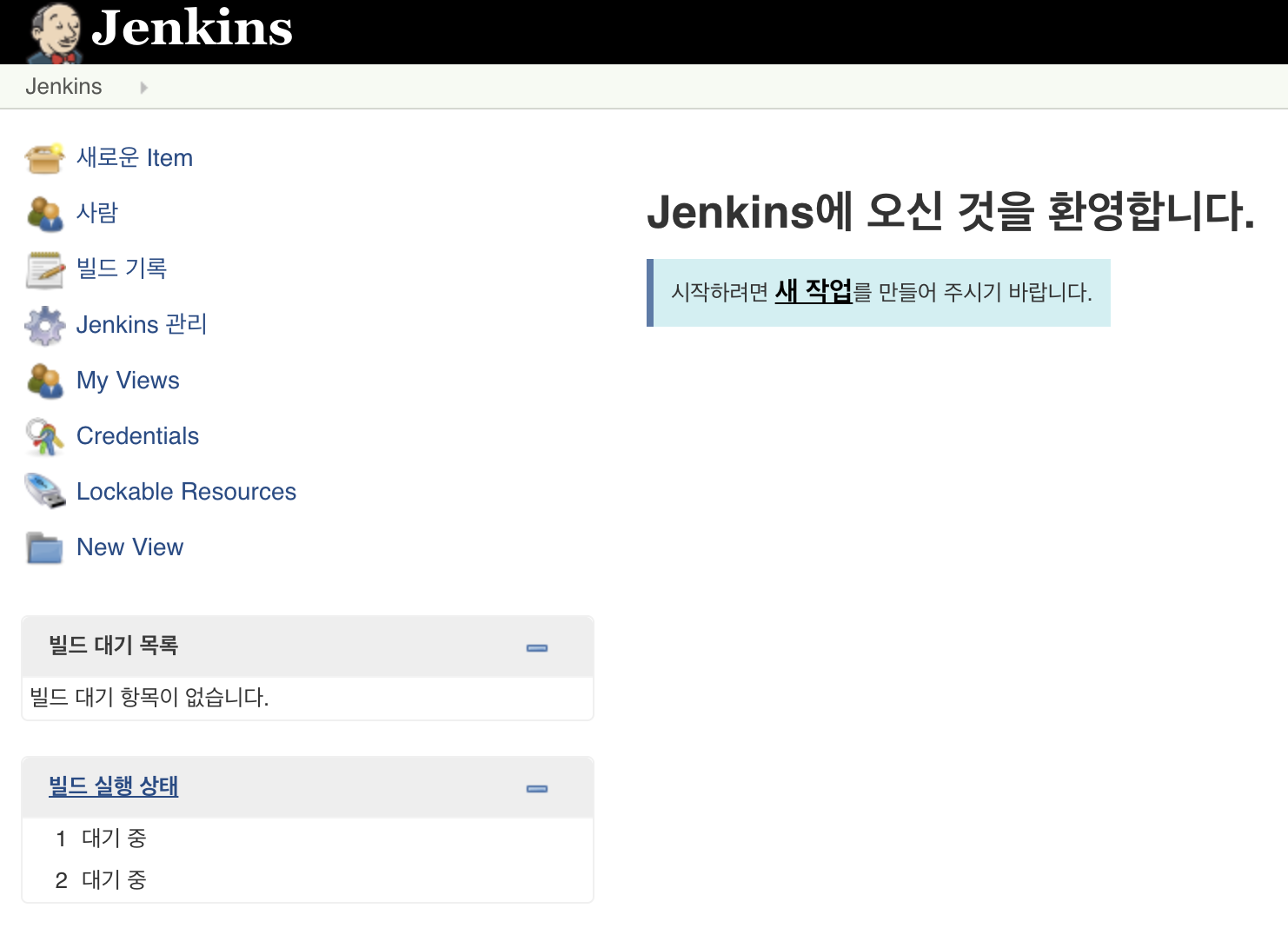Open the New View link
The image size is (1288, 928).
pos(129,547)
